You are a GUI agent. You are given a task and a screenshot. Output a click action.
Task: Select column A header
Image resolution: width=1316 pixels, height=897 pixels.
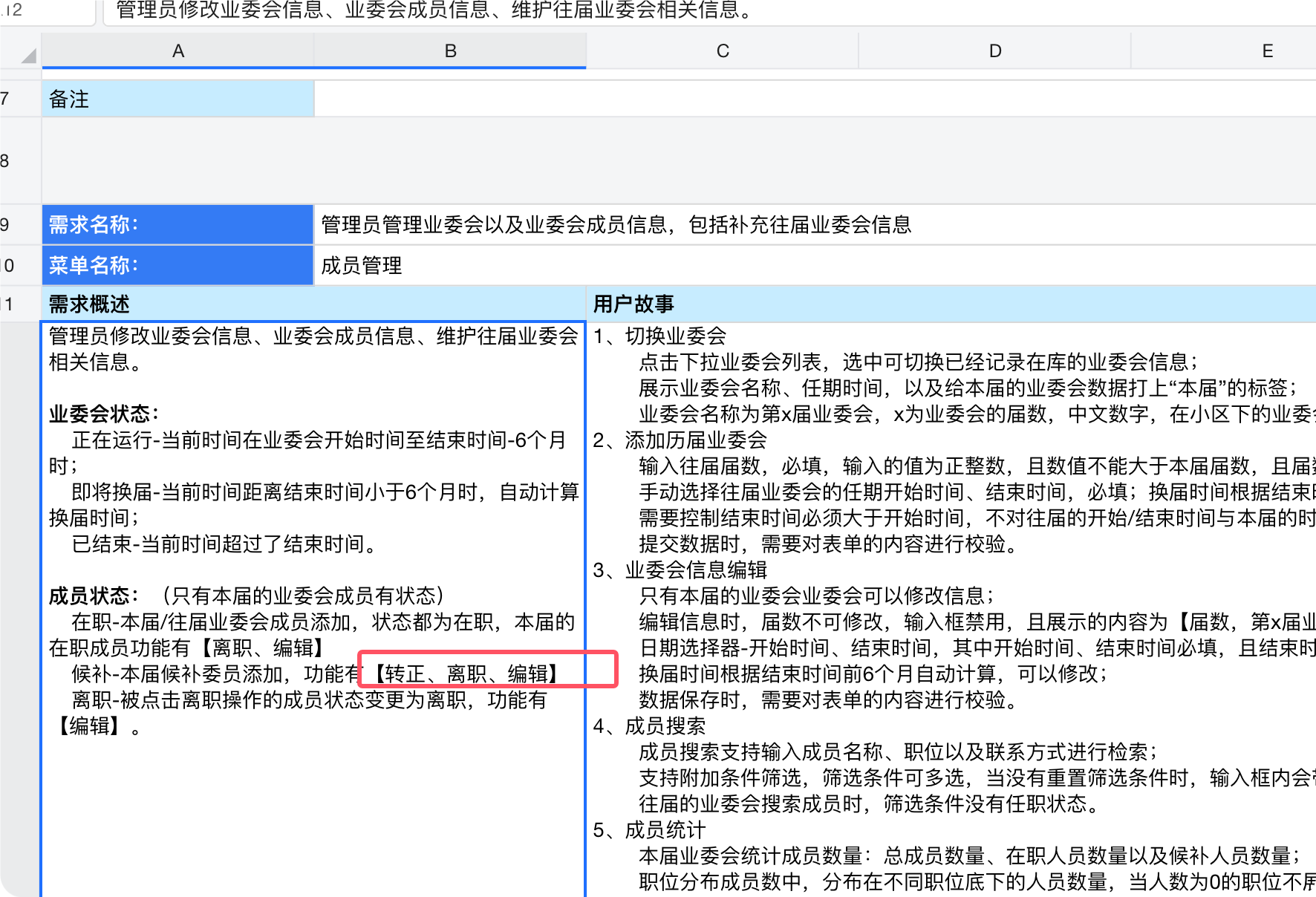pyautogui.click(x=178, y=50)
